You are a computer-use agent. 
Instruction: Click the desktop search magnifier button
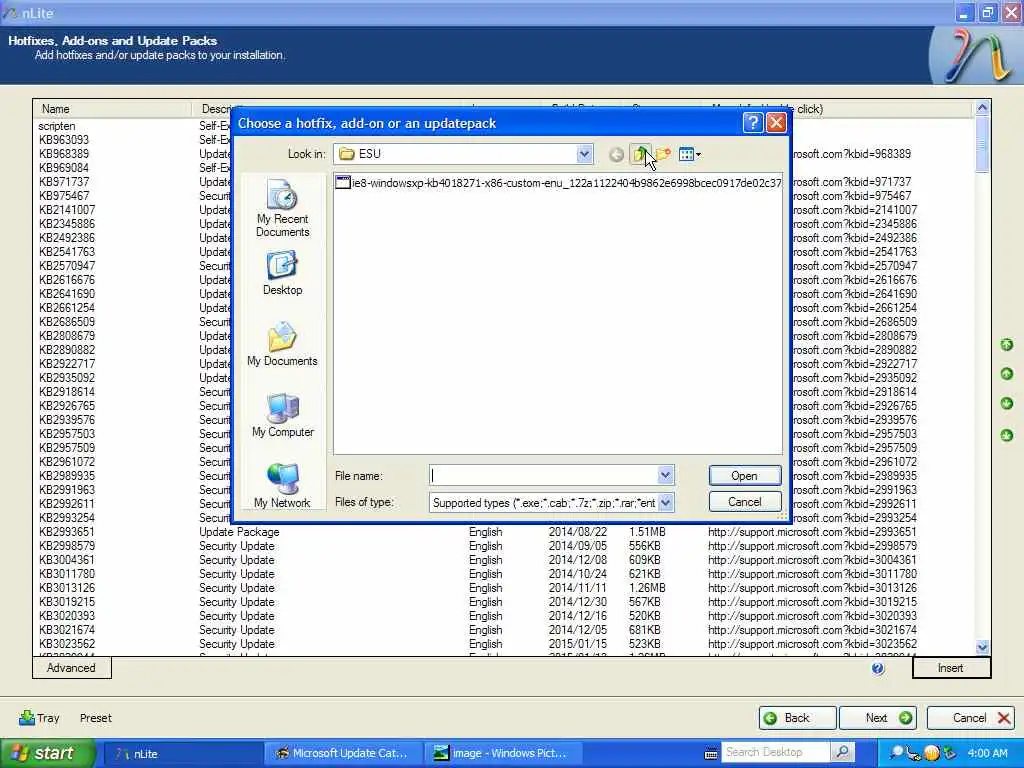tap(843, 753)
